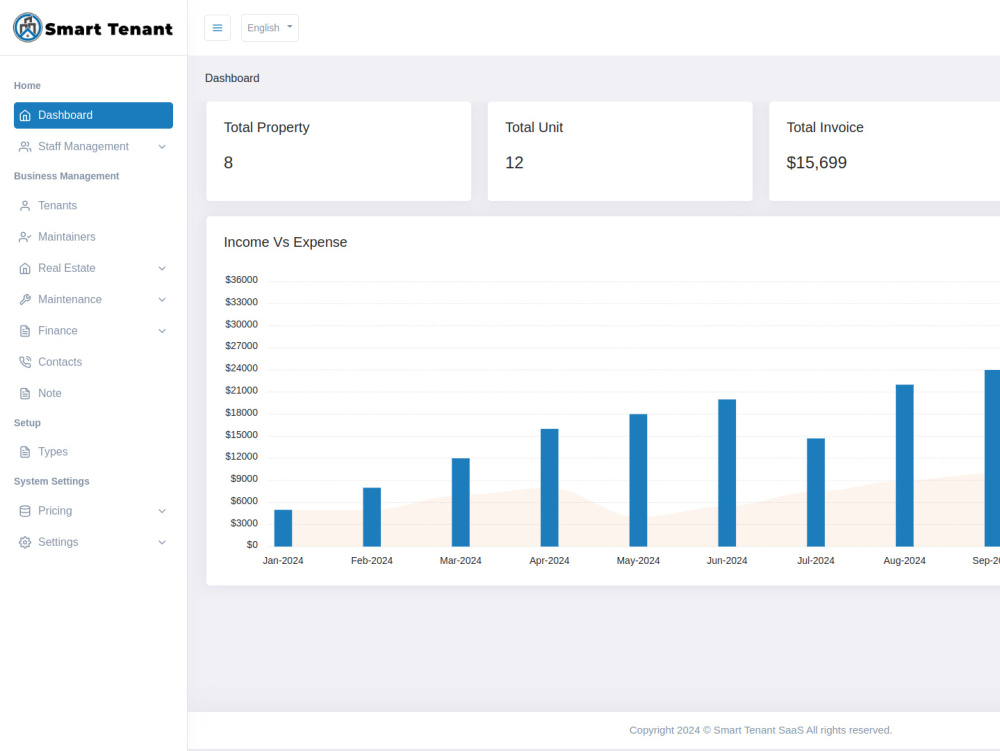
Task: Click the Note file icon
Action: [25, 393]
